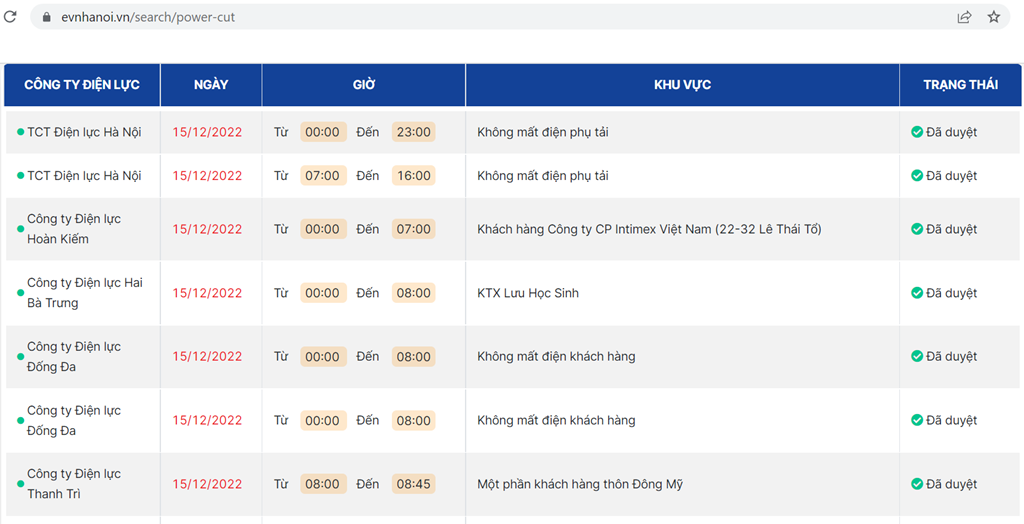
Task: Click the green check icon in the KTX Lưu Học Sinh row
Action: point(916,293)
